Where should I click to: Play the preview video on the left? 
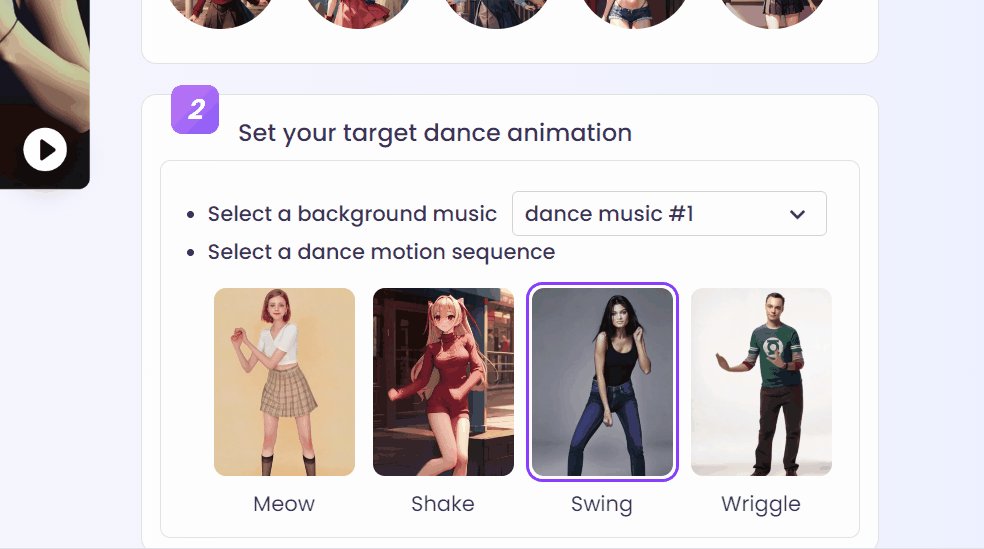click(45, 150)
